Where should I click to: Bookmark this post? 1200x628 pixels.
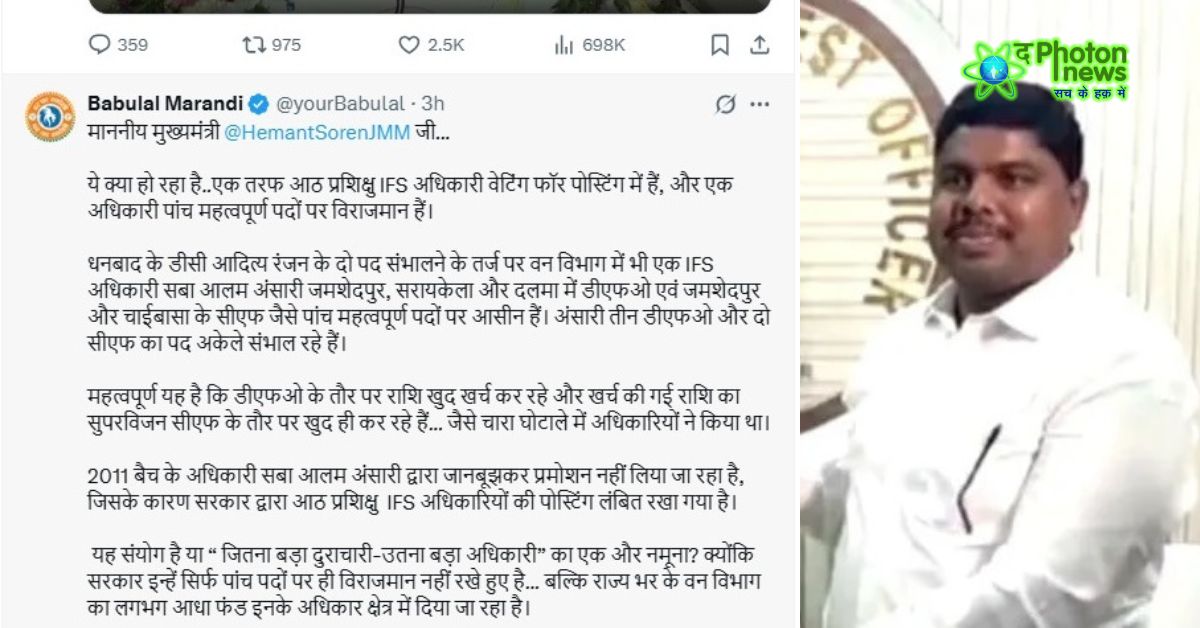[719, 44]
